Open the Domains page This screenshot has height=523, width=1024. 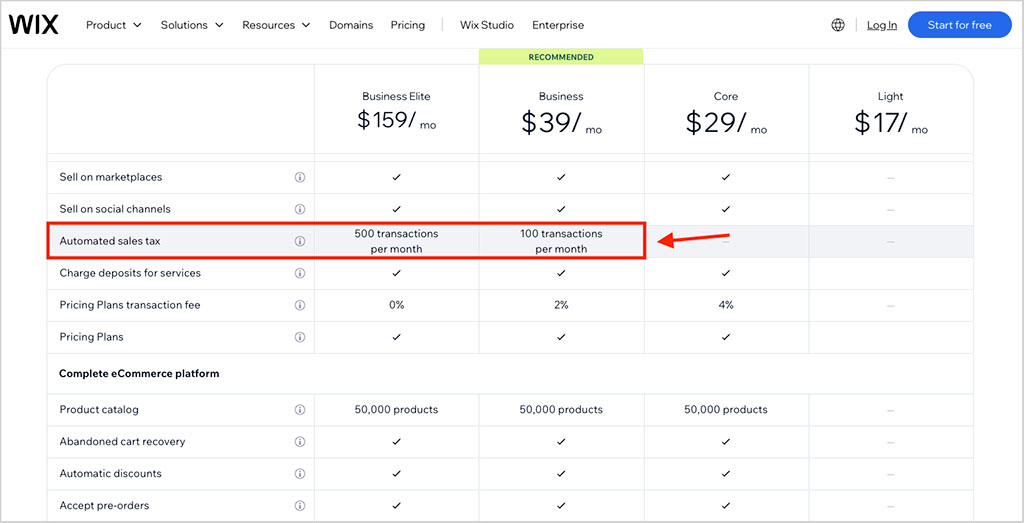coord(351,25)
